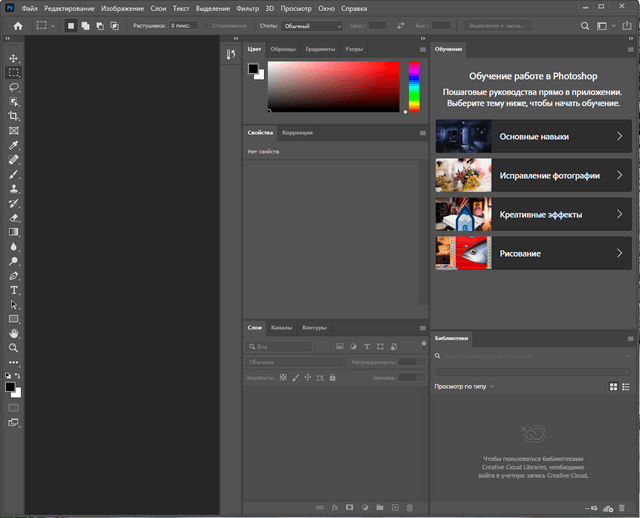Activate the Hand tool

(x=14, y=333)
